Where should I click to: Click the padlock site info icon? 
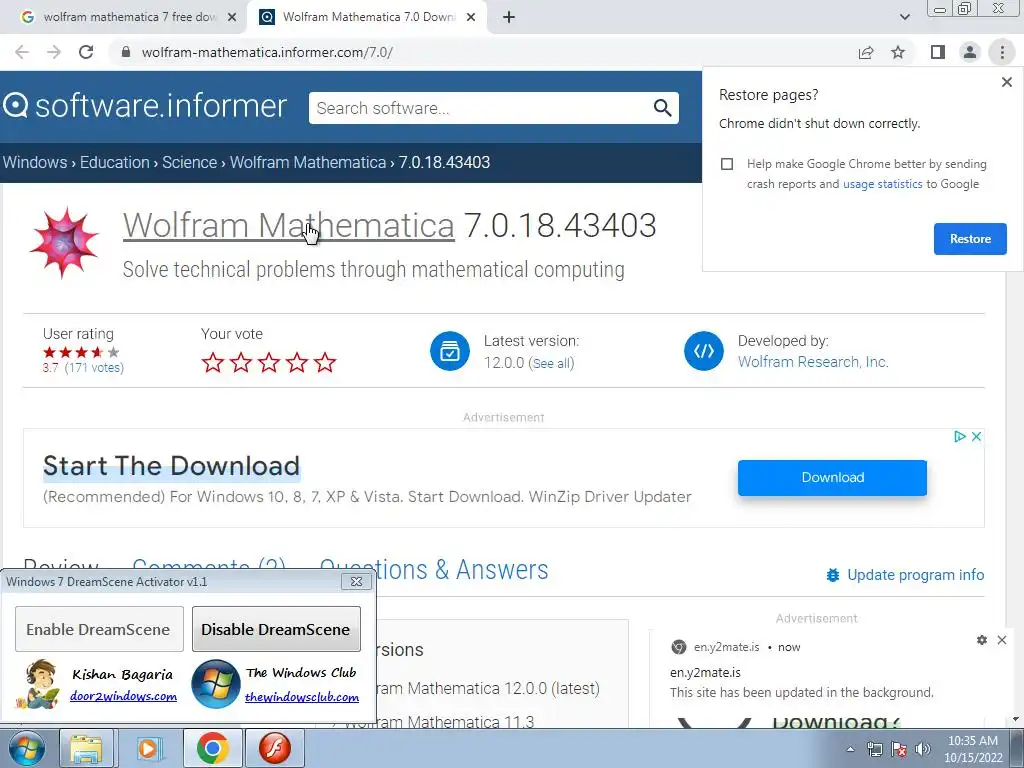coord(126,52)
